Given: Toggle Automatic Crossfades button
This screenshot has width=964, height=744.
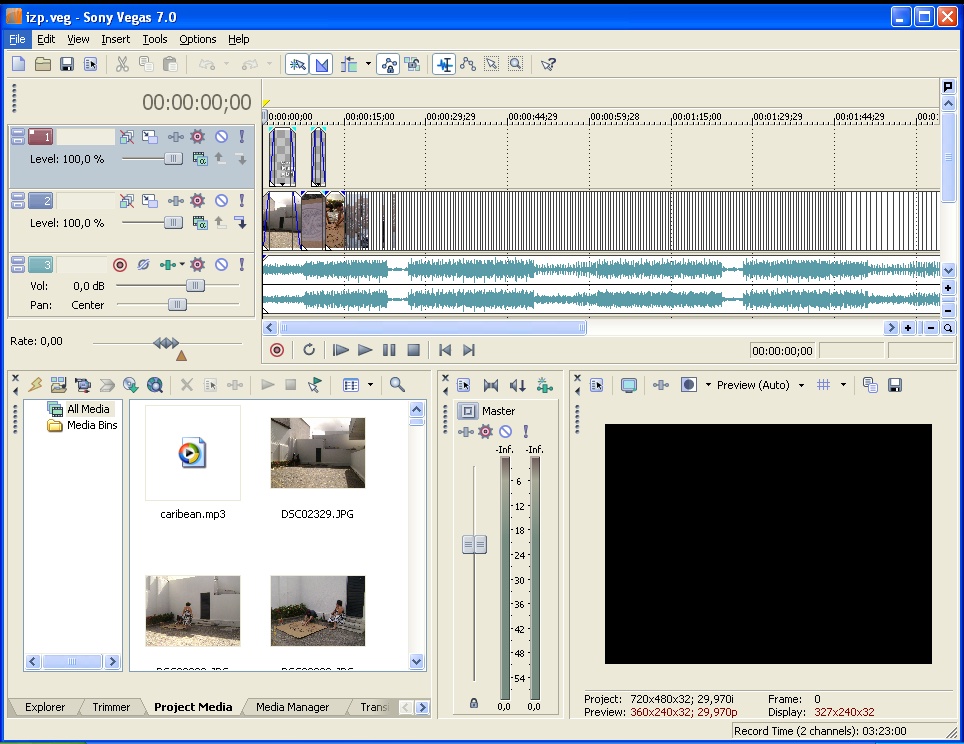Looking at the screenshot, I should coord(322,64).
